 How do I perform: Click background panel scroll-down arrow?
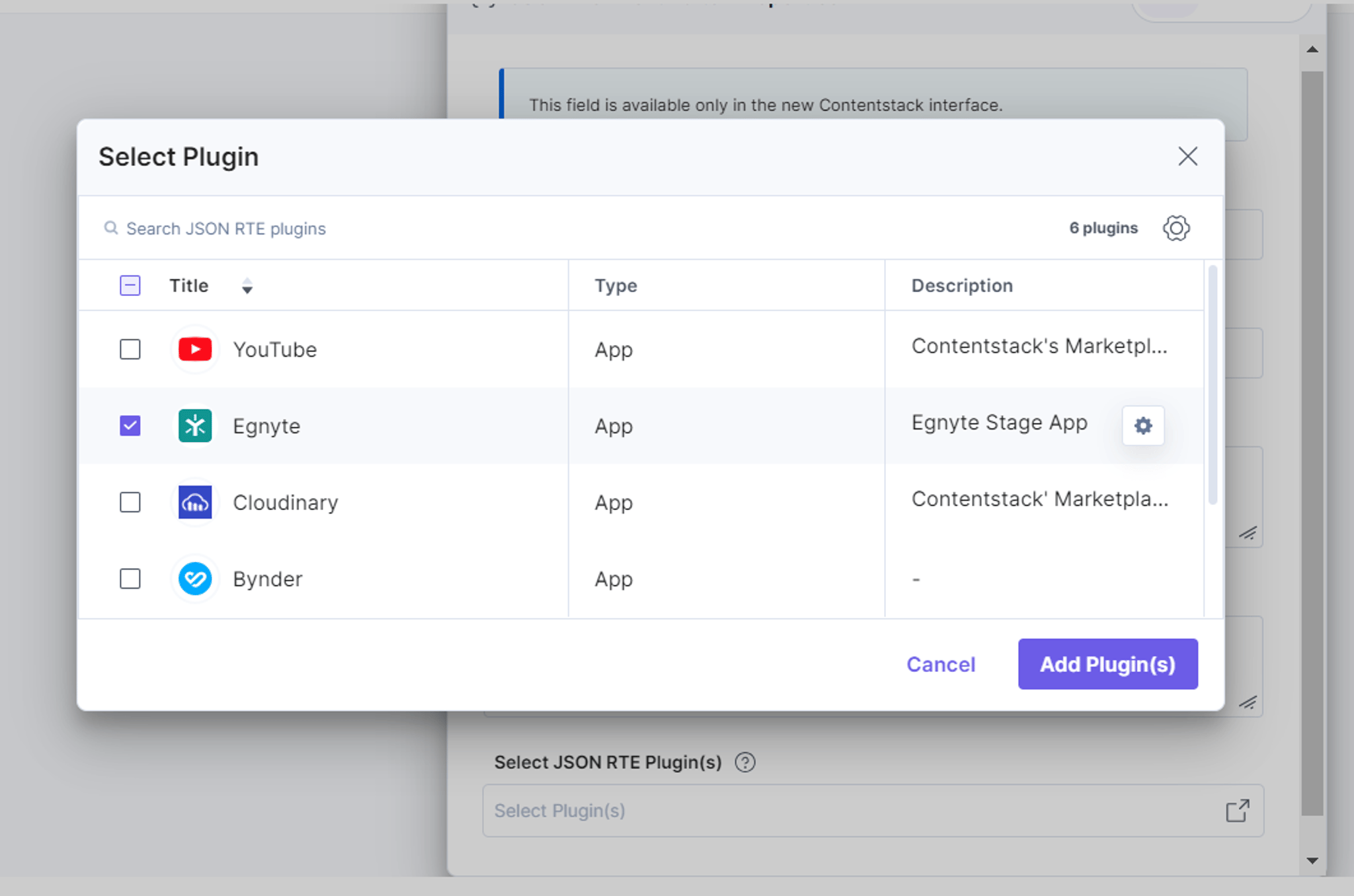1312,860
